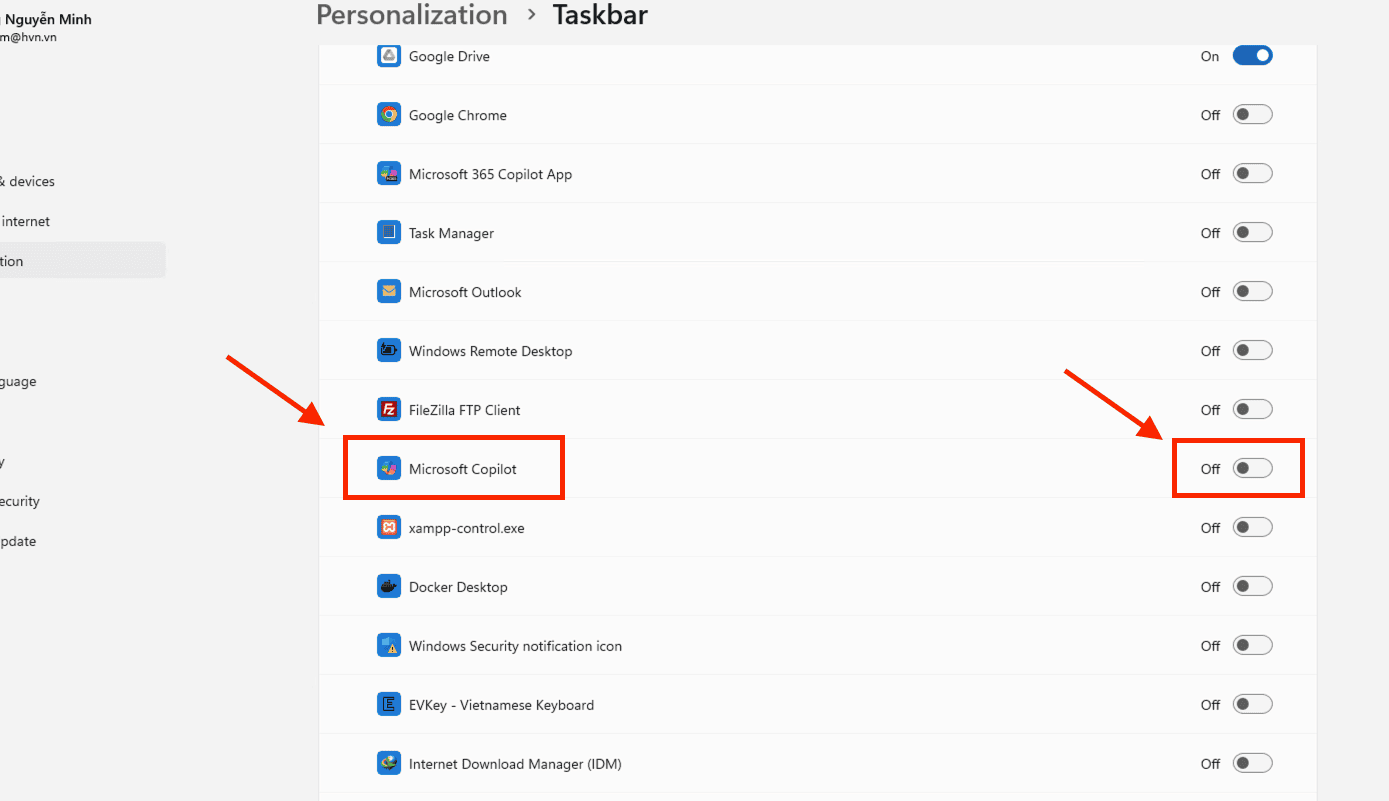The image size is (1389, 801).
Task: Disable the Google Drive taskbar toggle
Action: coord(1252,55)
